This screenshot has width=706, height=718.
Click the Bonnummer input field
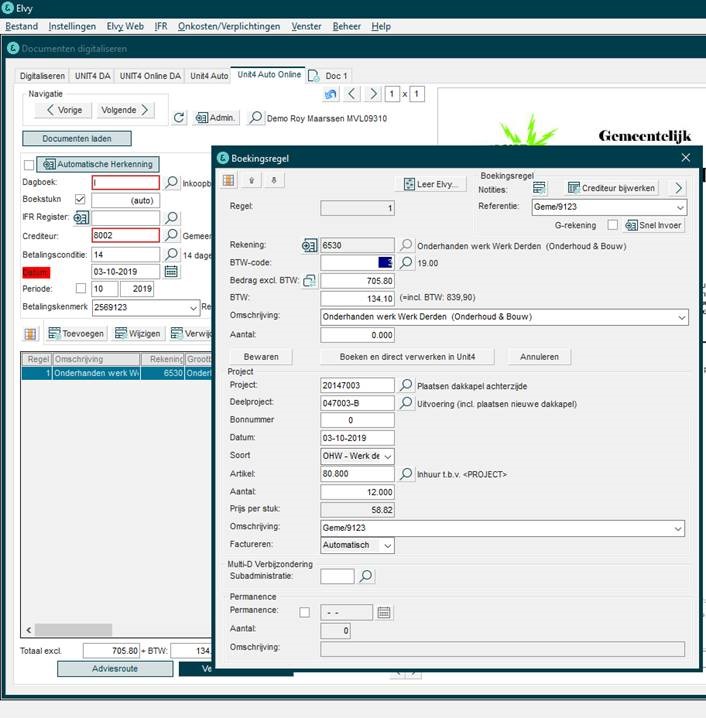(x=357, y=421)
